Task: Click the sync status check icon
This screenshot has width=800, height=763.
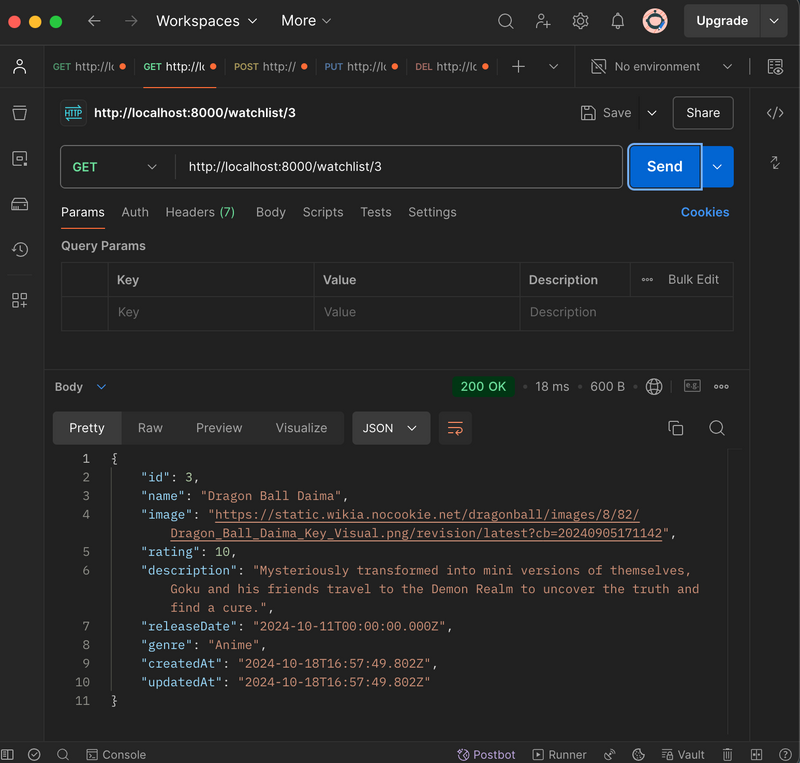Action: tap(34, 754)
